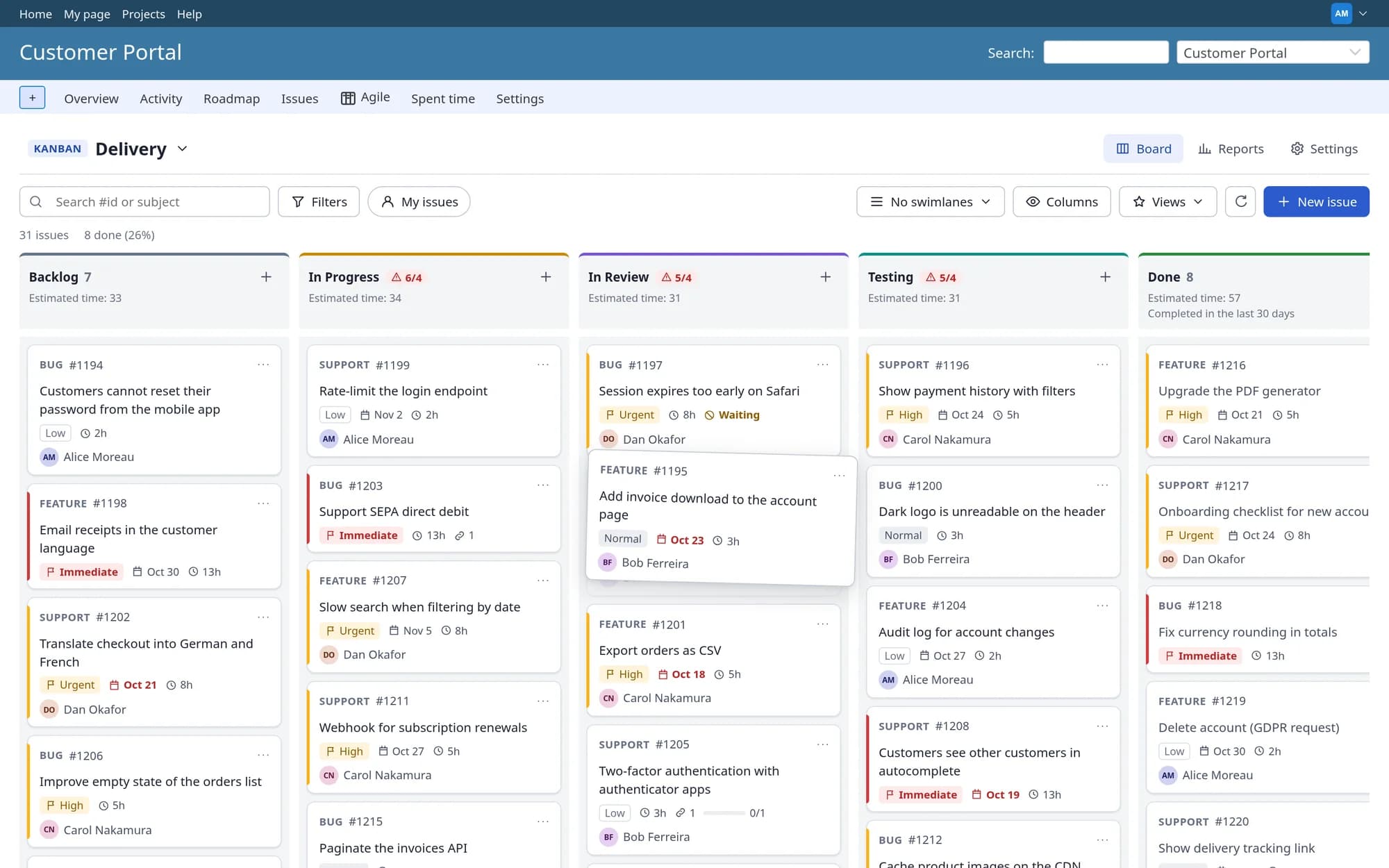Add a card to the In Progress column

click(546, 277)
